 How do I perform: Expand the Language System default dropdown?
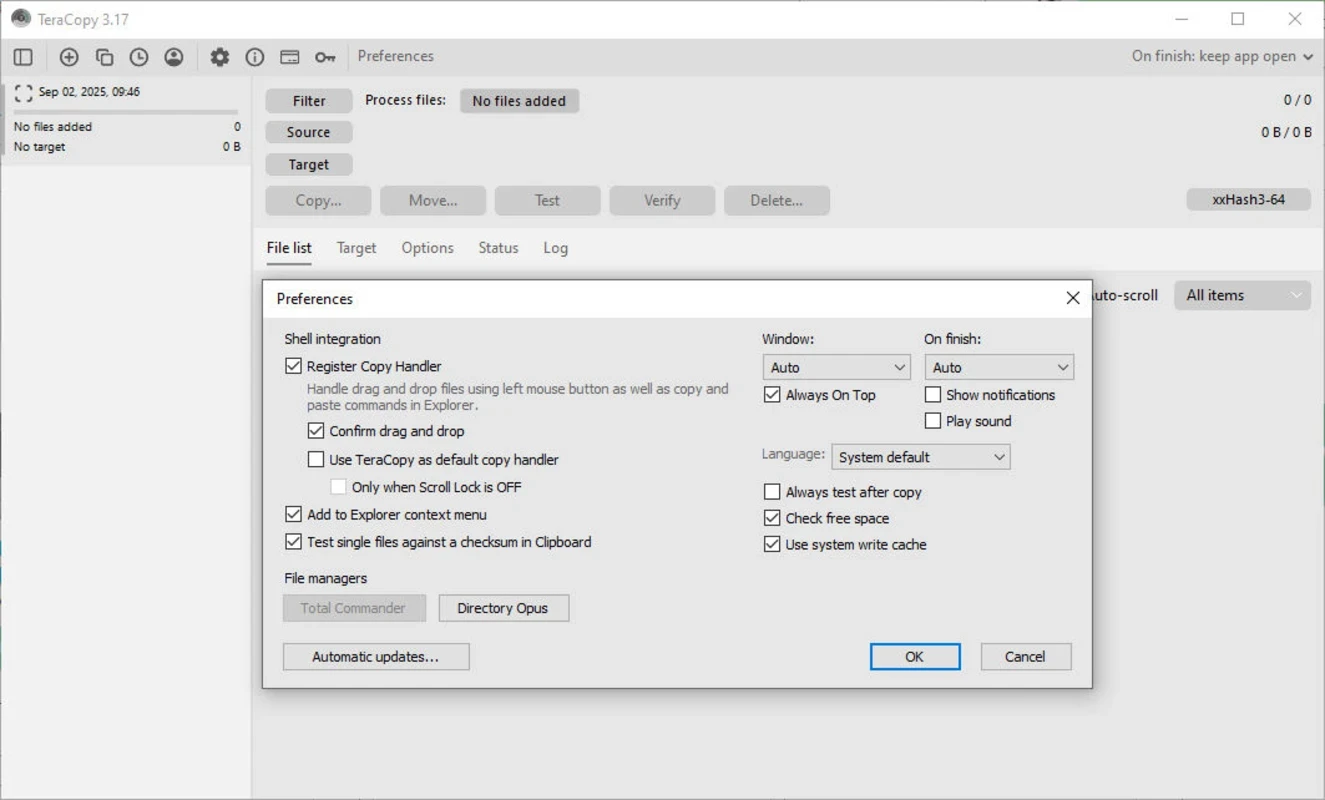(x=920, y=457)
